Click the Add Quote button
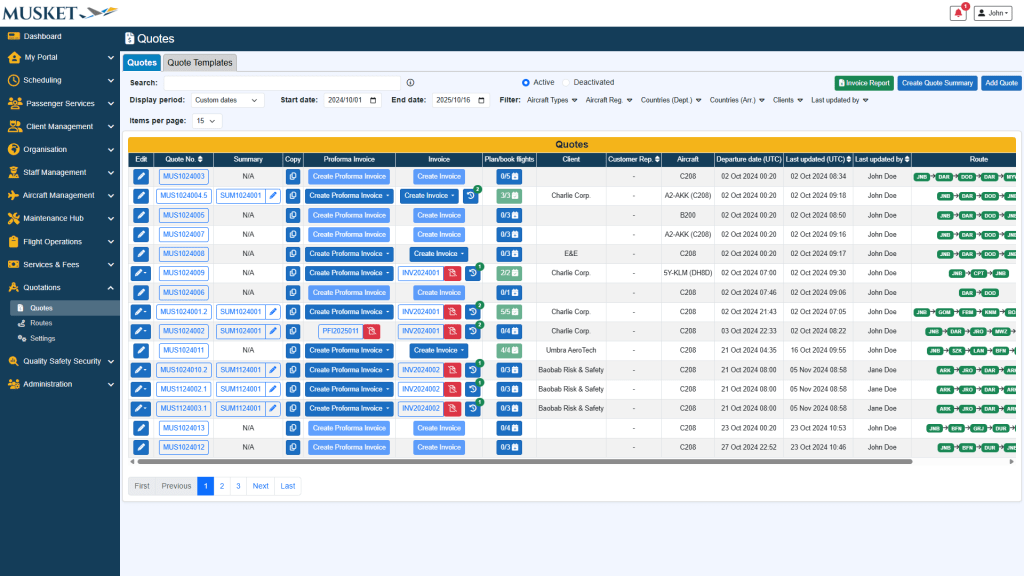The image size is (1024, 576). pyautogui.click(x=1000, y=83)
